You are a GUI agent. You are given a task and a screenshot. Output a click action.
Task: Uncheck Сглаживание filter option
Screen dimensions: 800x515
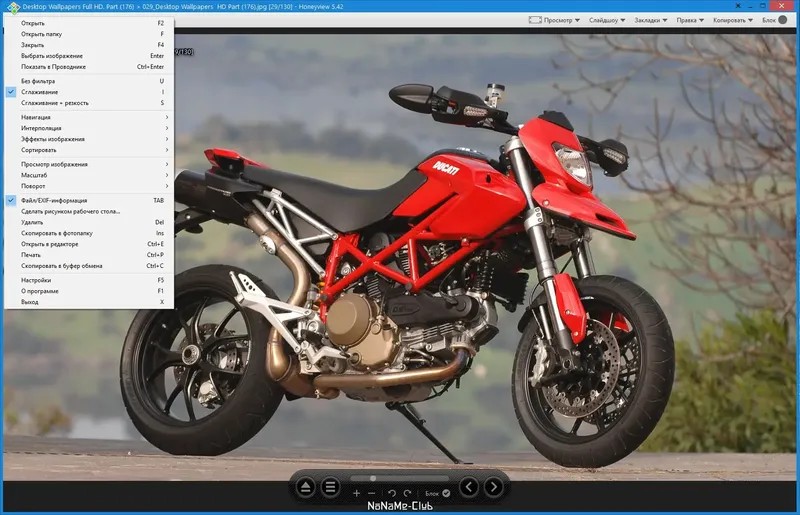[x=89, y=92]
